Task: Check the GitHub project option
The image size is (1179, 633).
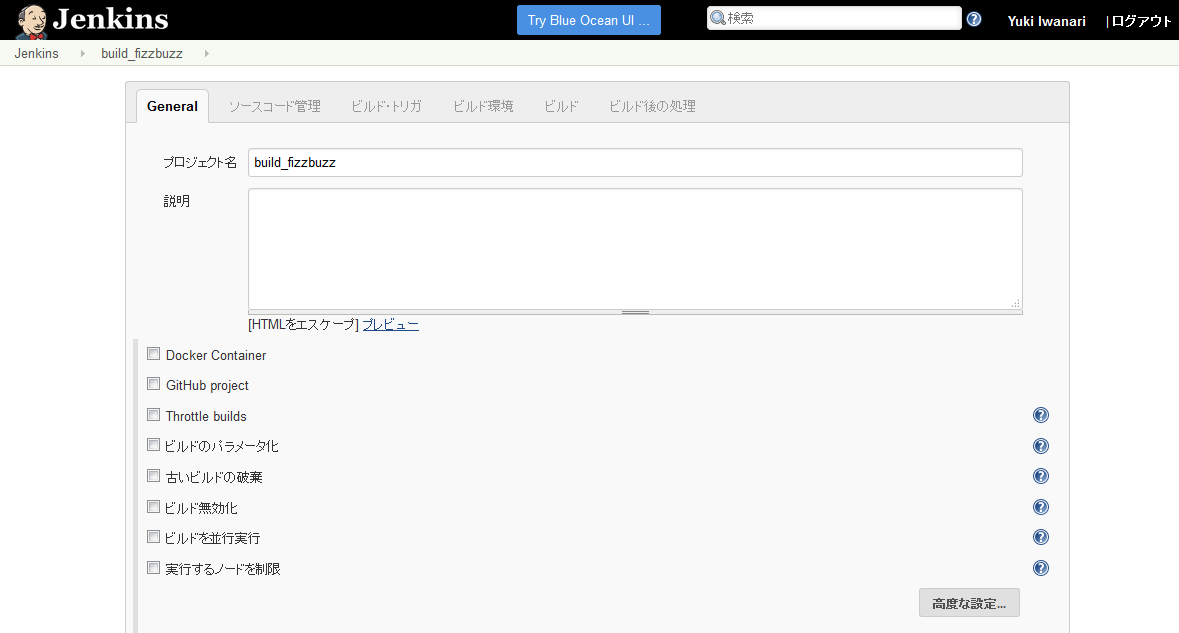Action: [x=154, y=384]
